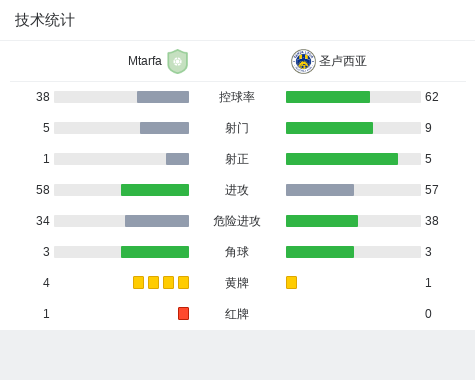Click Mtarfa's leftmost yellow card icon

coord(138,282)
